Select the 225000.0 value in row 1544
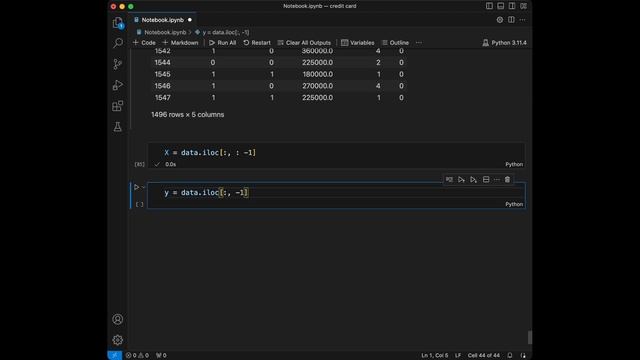The image size is (640, 360). [317, 62]
